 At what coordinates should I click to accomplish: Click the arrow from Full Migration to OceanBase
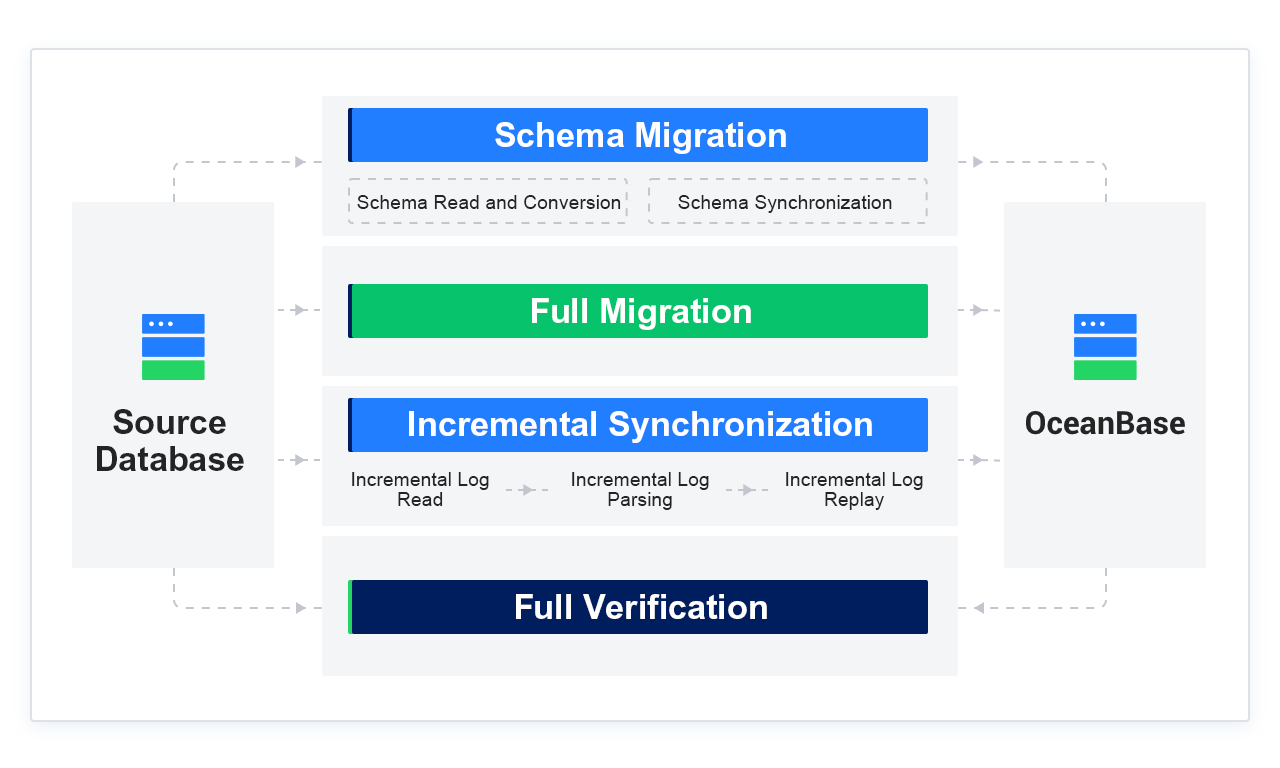pyautogui.click(x=978, y=310)
